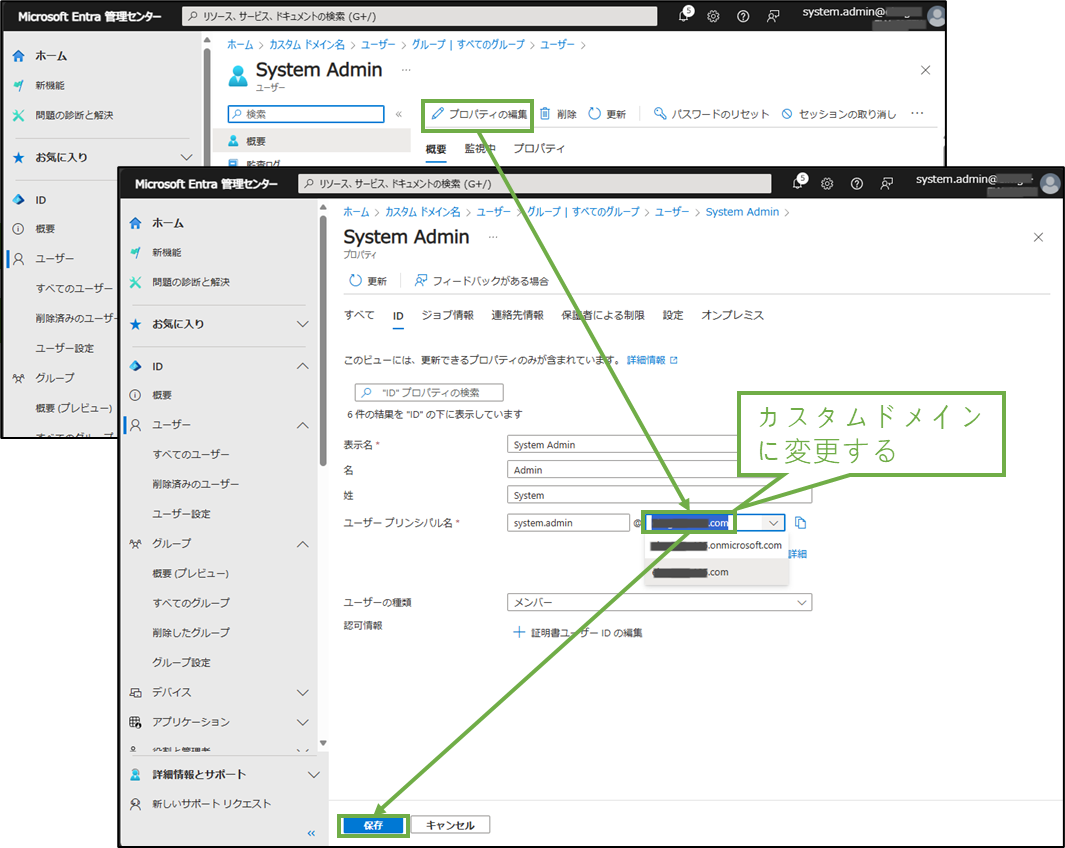Close the front window properties pane
This screenshot has width=1065, height=848.
(x=1038, y=237)
